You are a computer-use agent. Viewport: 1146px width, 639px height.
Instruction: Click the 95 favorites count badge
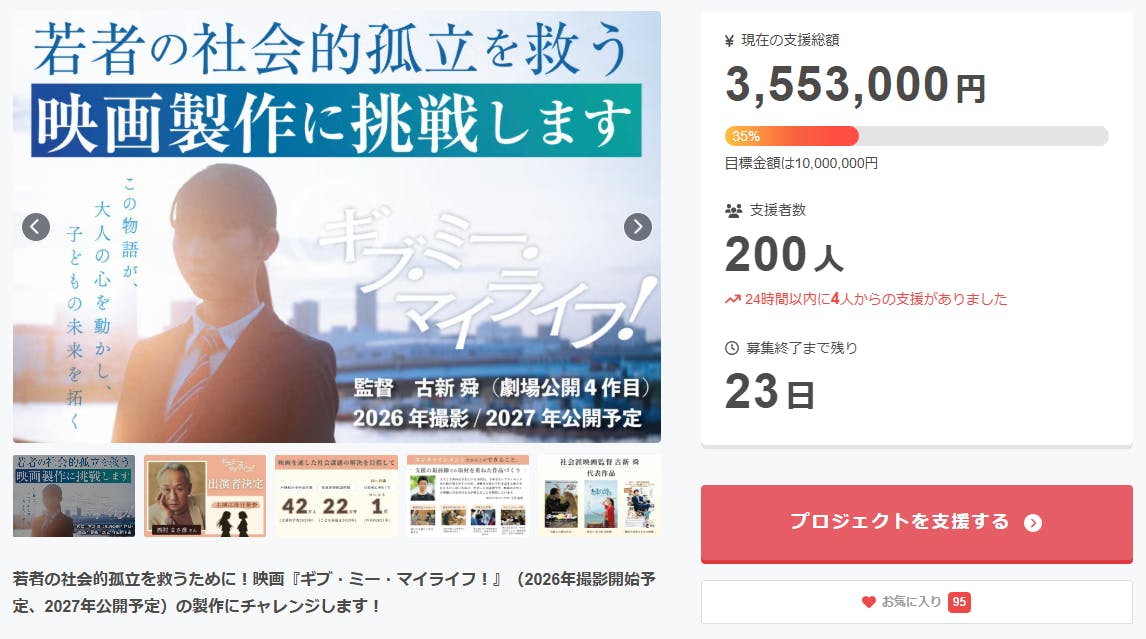(959, 602)
